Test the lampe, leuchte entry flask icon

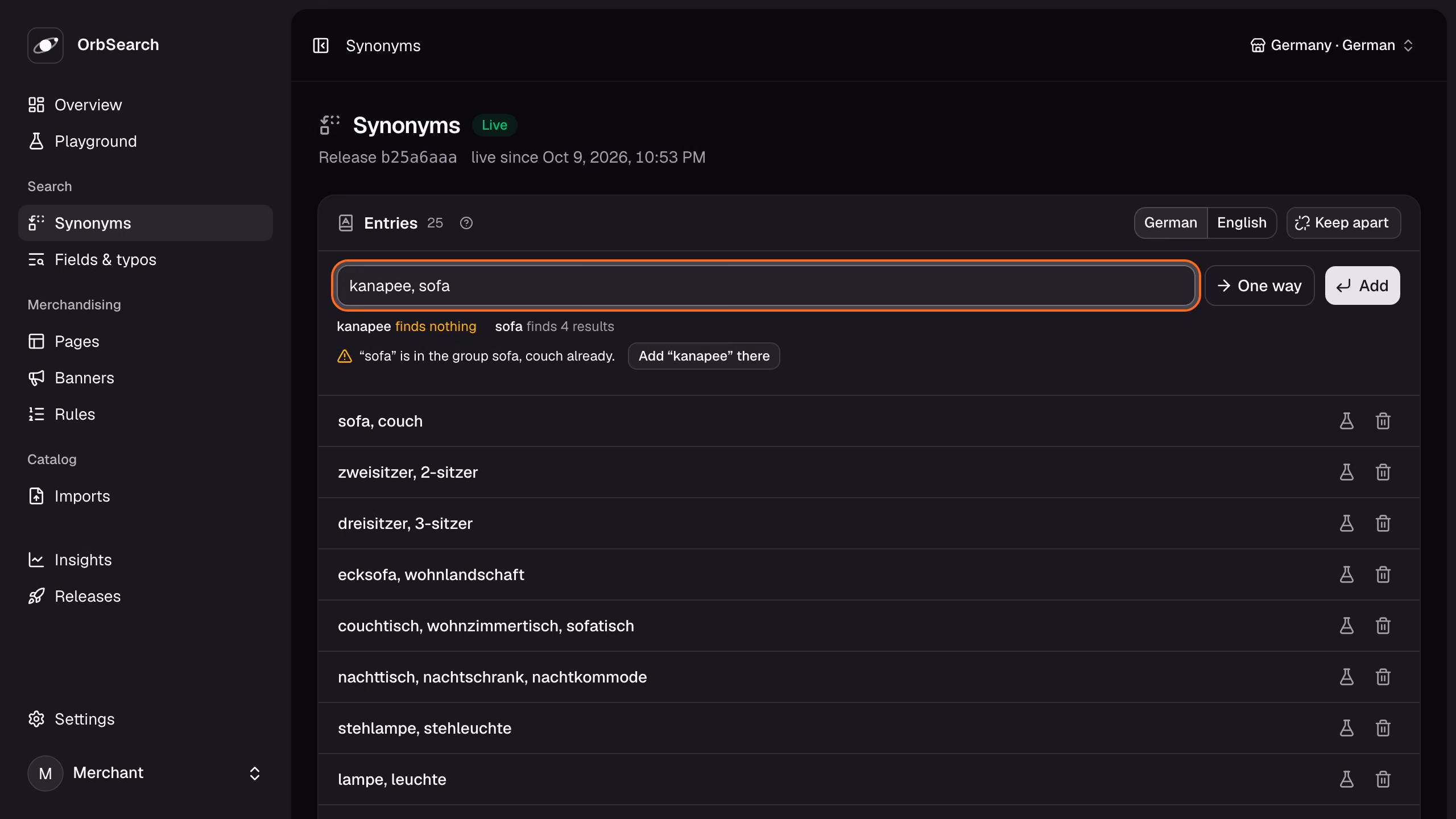(x=1347, y=779)
